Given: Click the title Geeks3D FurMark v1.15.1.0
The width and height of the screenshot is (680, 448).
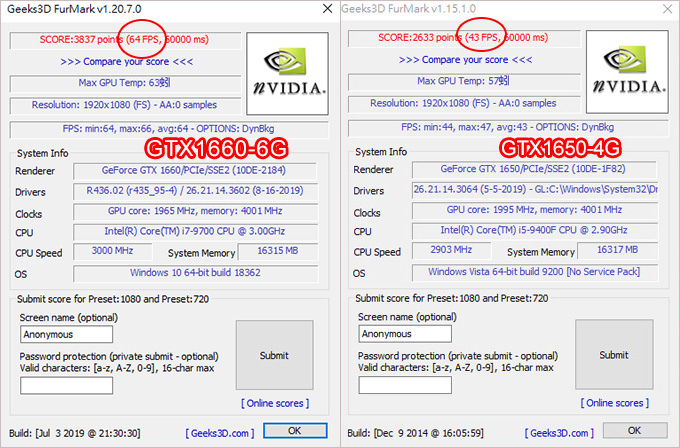Looking at the screenshot, I should (x=409, y=9).
